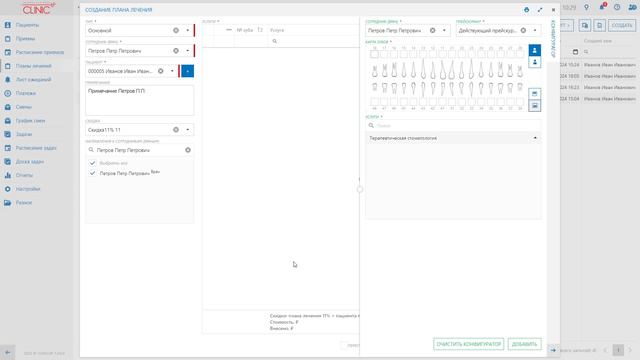
Task: Clear the Основной type field
Action: point(176,30)
